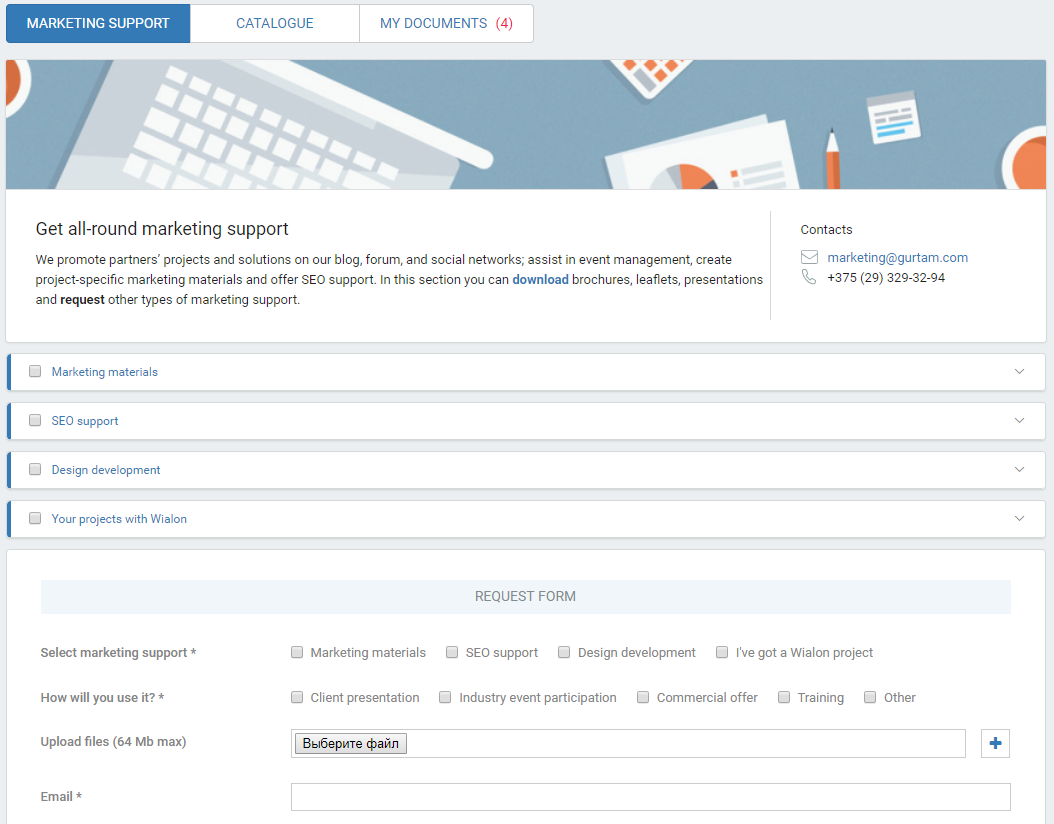Image resolution: width=1054 pixels, height=824 pixels.
Task: Tick the SEO support accordion checkbox
Action: (35, 421)
